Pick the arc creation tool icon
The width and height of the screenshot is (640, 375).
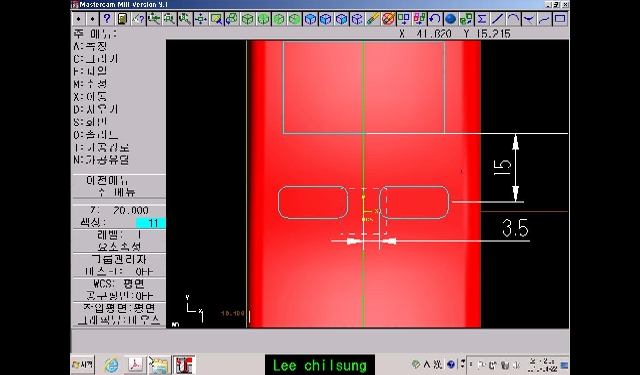513,19
